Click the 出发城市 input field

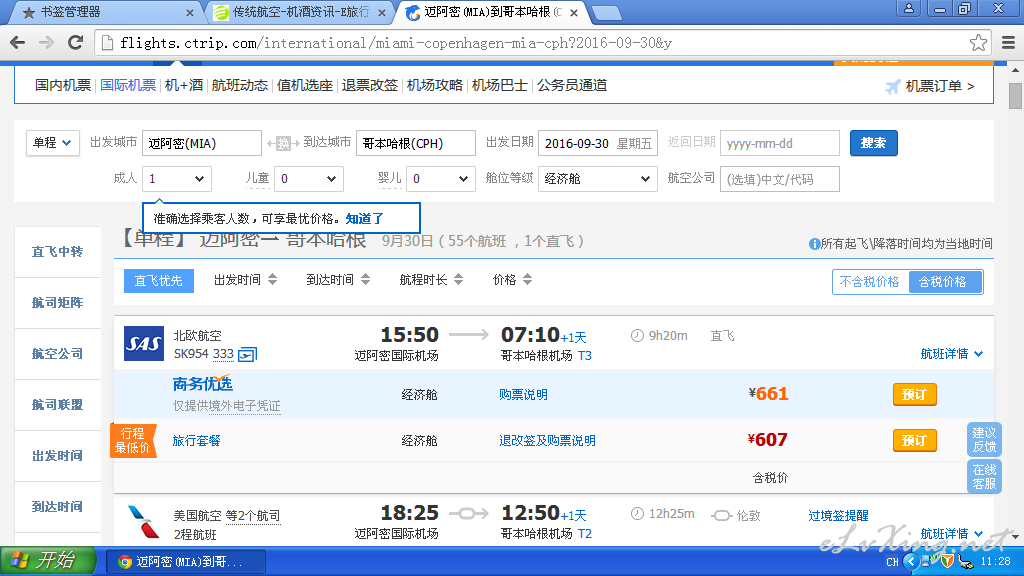coord(202,143)
